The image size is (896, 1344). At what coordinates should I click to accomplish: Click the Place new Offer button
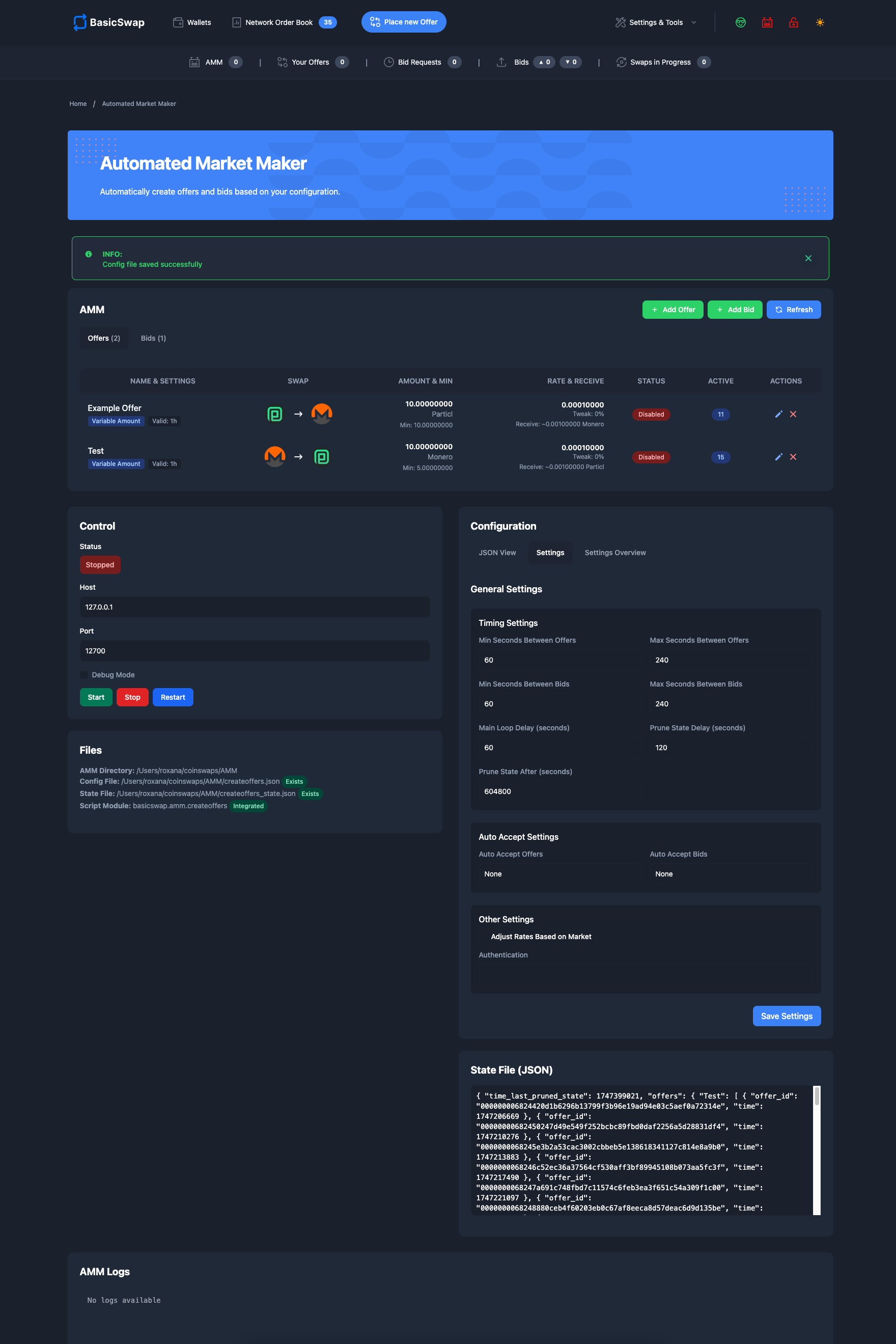pos(403,22)
